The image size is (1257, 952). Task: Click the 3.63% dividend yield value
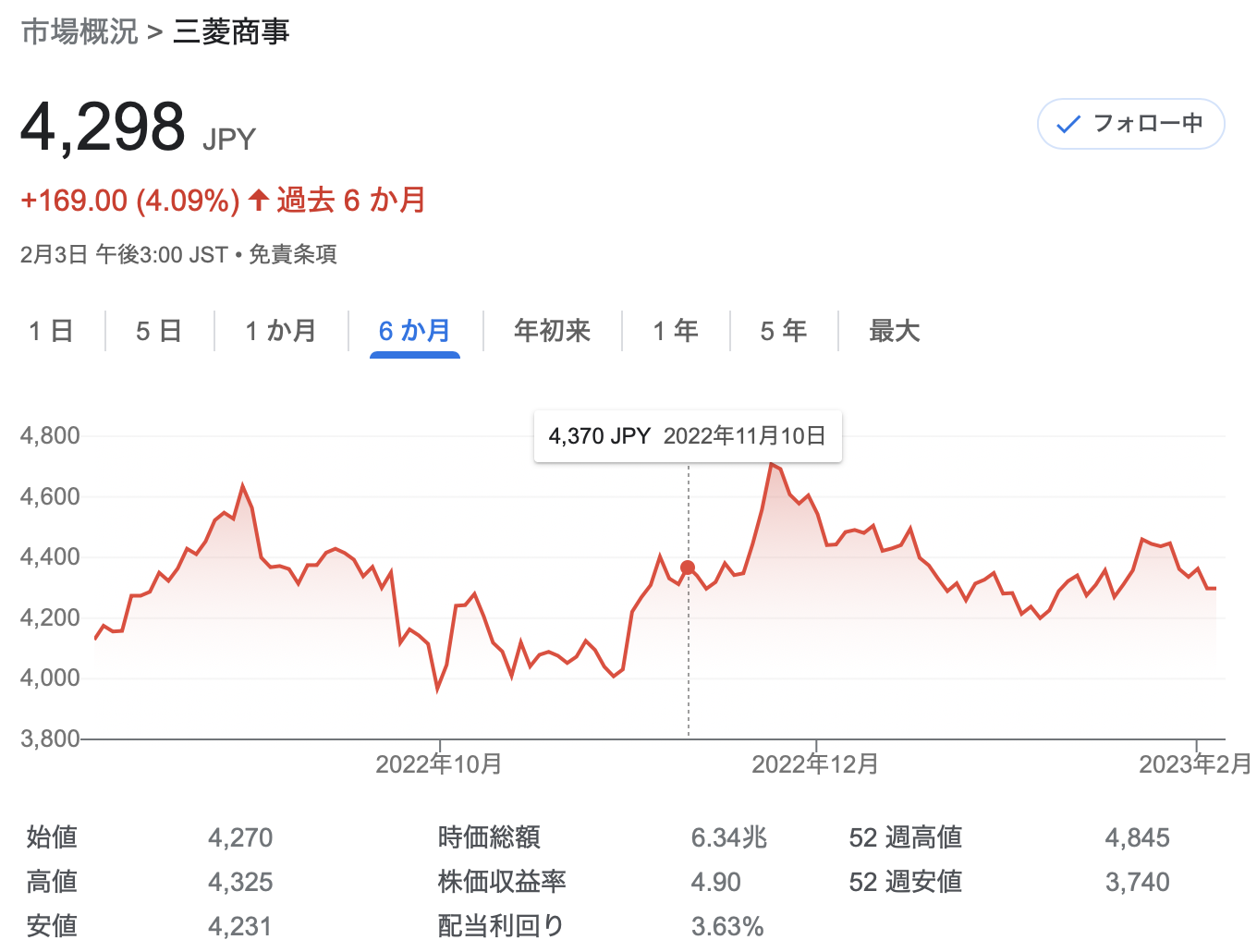pyautogui.click(x=727, y=926)
